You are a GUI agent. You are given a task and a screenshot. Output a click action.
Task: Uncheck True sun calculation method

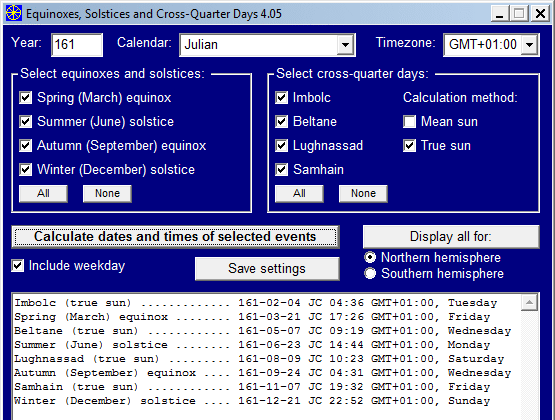pyautogui.click(x=410, y=145)
